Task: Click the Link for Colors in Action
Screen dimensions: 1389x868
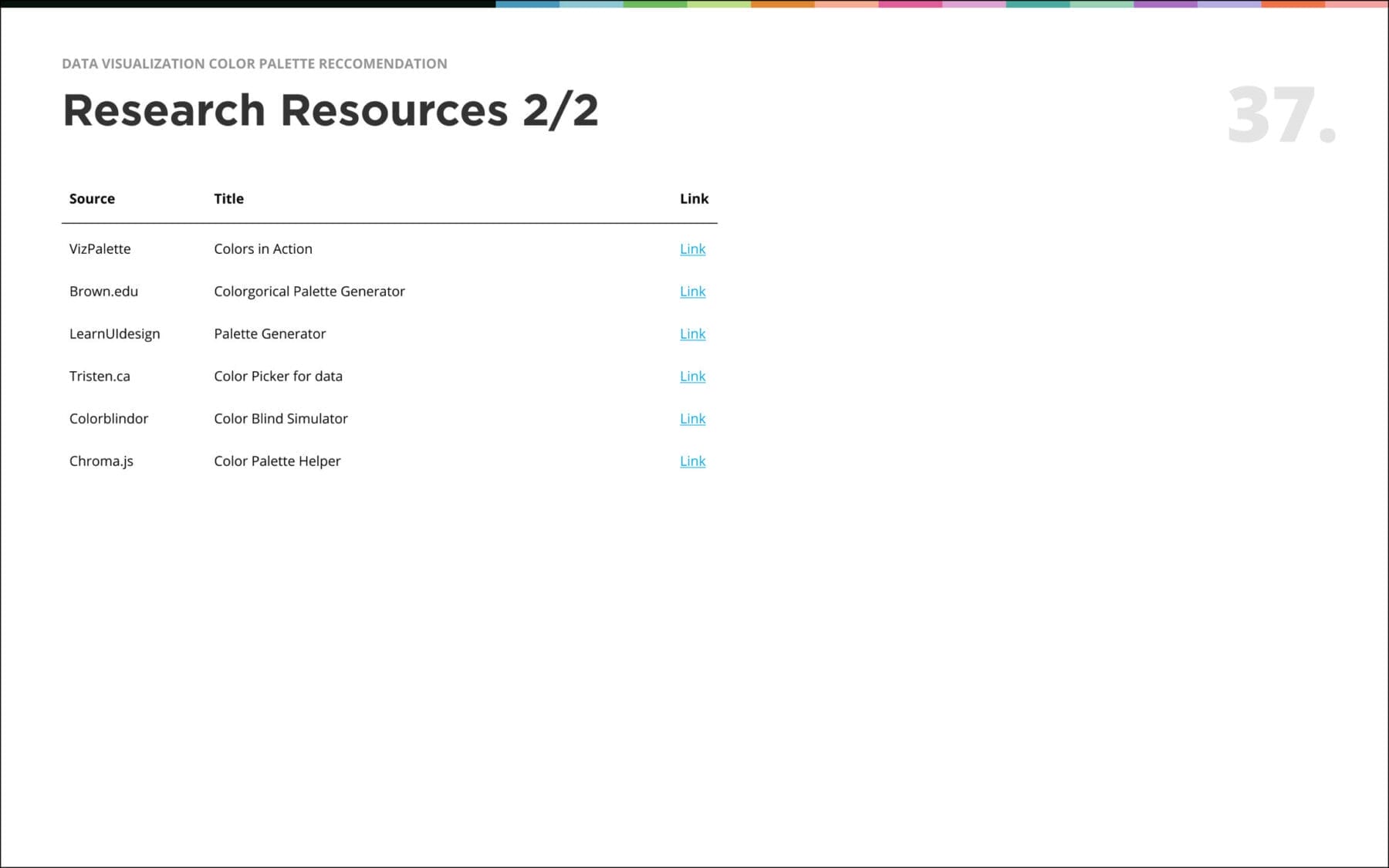Action: pos(692,248)
